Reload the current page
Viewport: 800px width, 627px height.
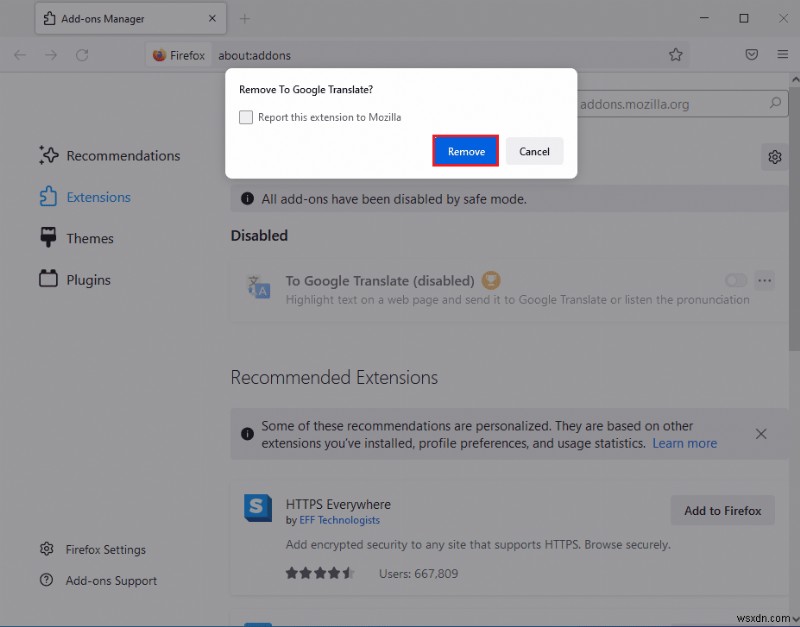click(83, 55)
